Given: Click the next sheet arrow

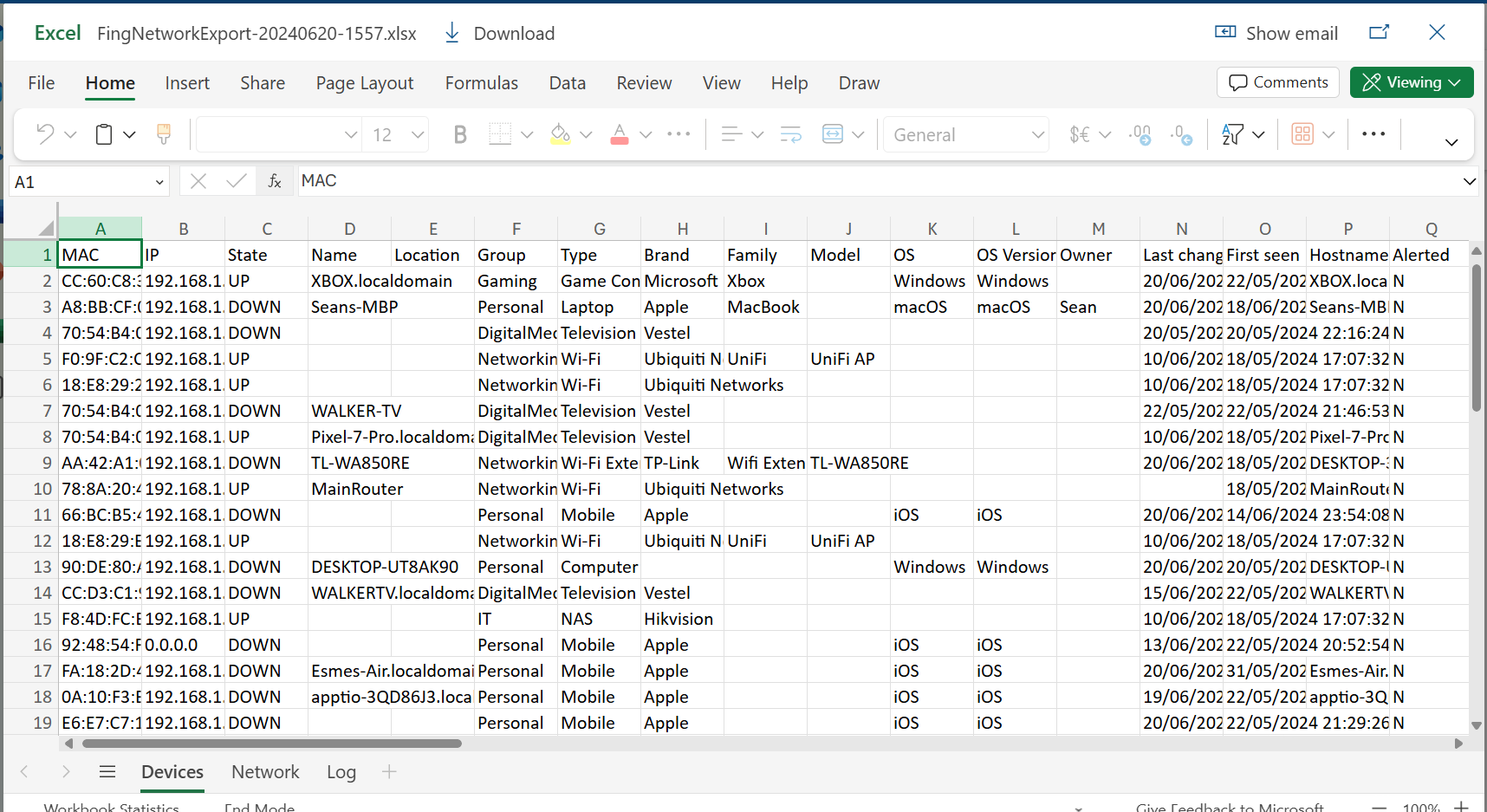Looking at the screenshot, I should [x=66, y=771].
